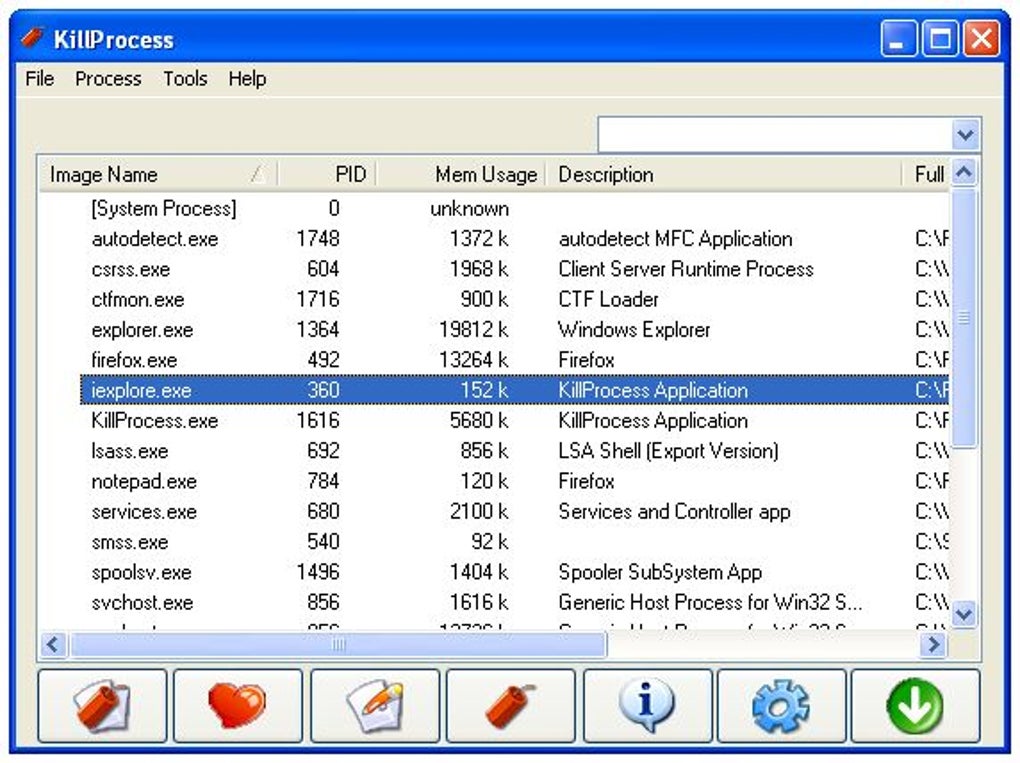This screenshot has width=1020, height=763.
Task: Select the csrss.exe process
Action: pyautogui.click(x=494, y=269)
